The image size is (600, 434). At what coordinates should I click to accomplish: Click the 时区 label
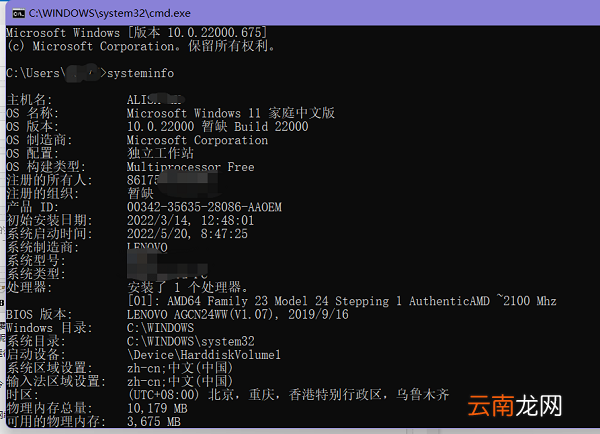coord(22,395)
